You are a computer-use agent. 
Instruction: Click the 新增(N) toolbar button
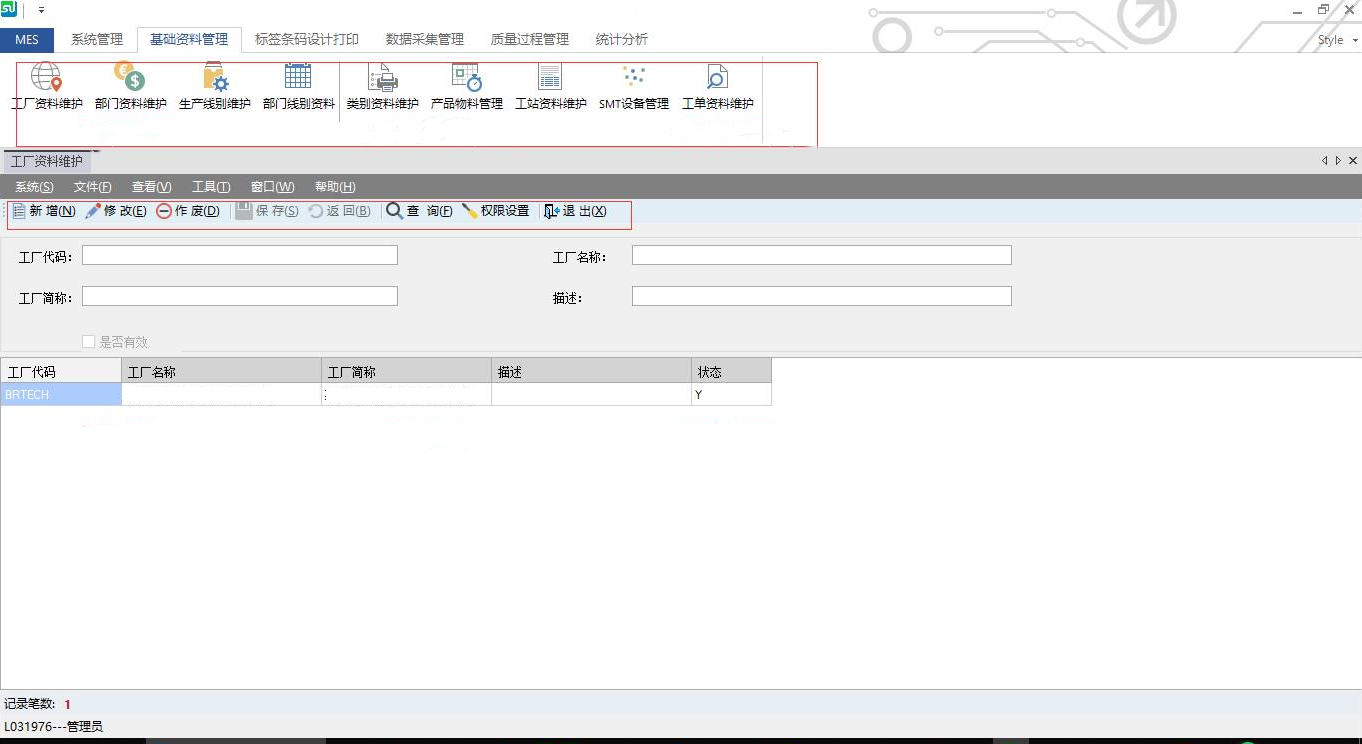coord(44,211)
